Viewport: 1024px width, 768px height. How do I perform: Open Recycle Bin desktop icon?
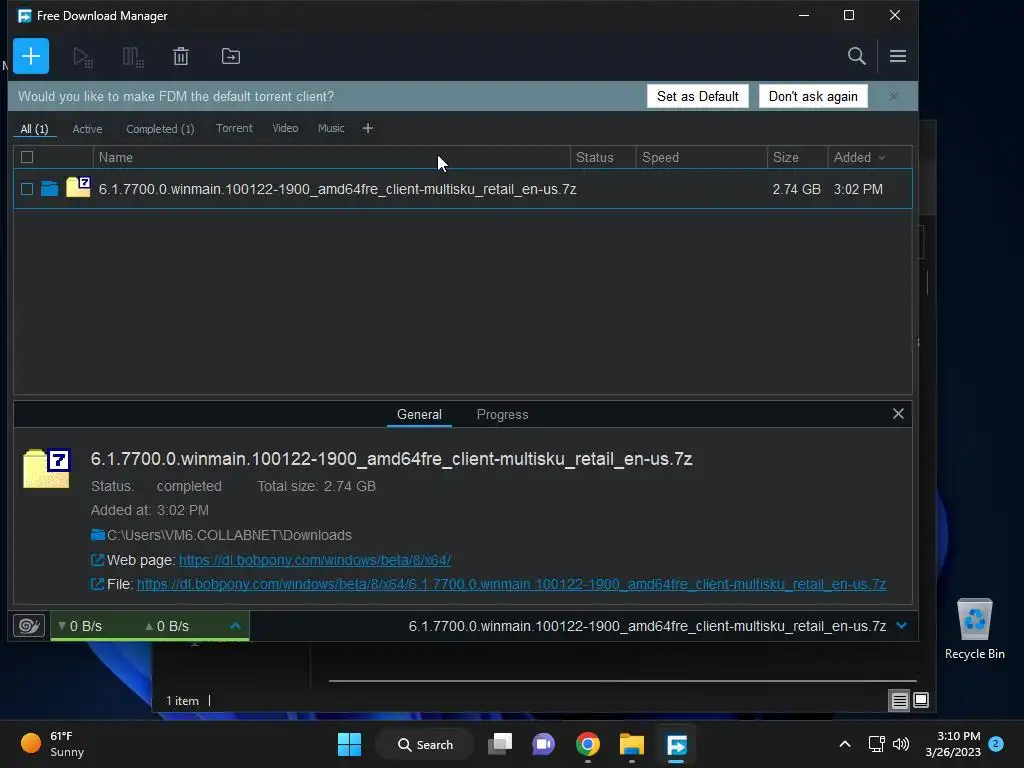974,629
